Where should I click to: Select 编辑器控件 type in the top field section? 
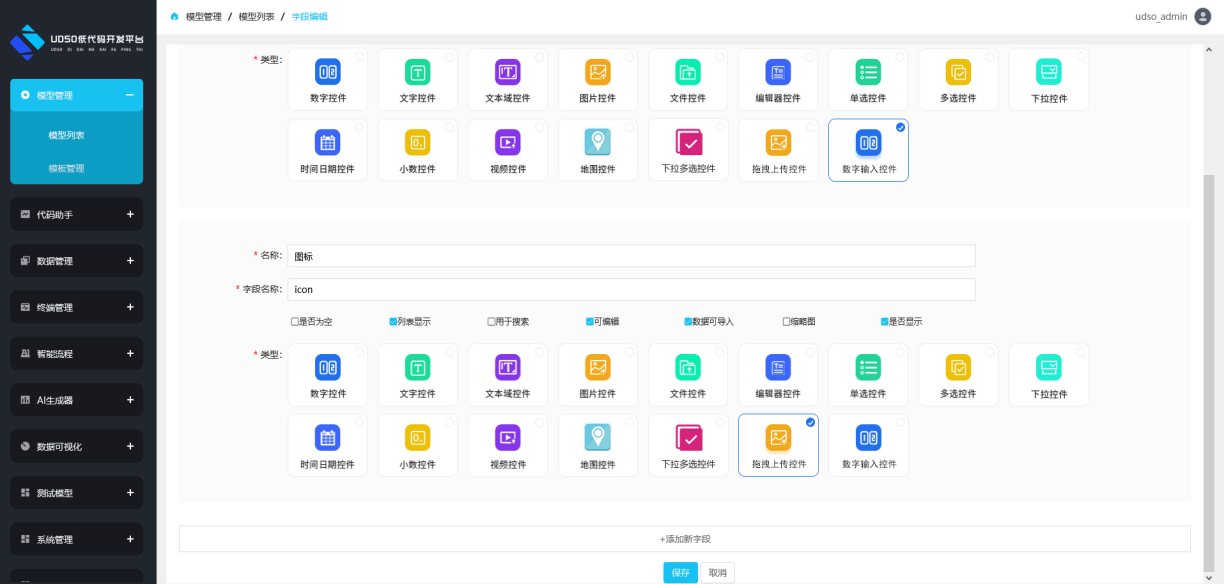point(777,80)
